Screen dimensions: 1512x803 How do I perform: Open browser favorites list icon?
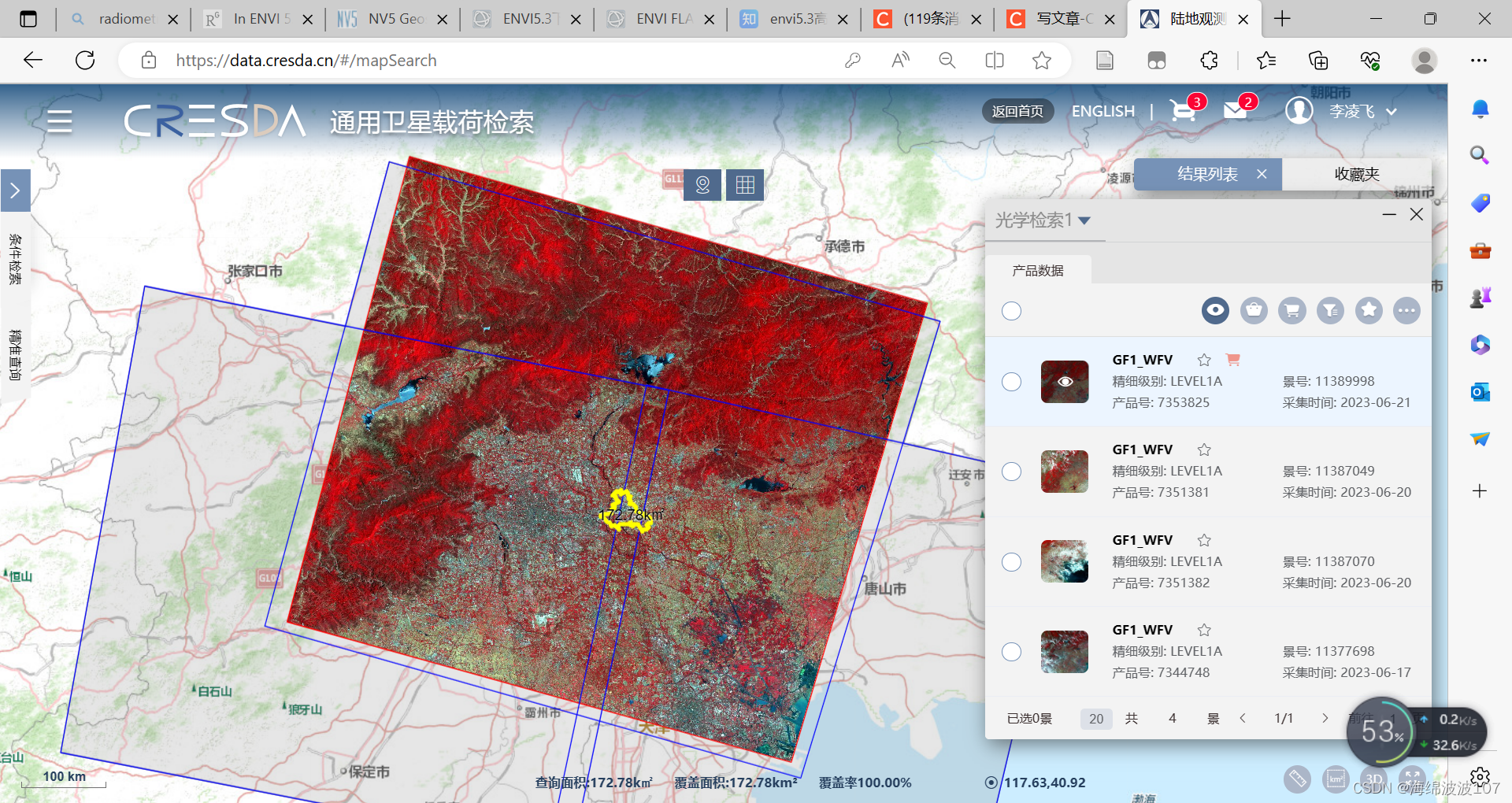[1266, 60]
